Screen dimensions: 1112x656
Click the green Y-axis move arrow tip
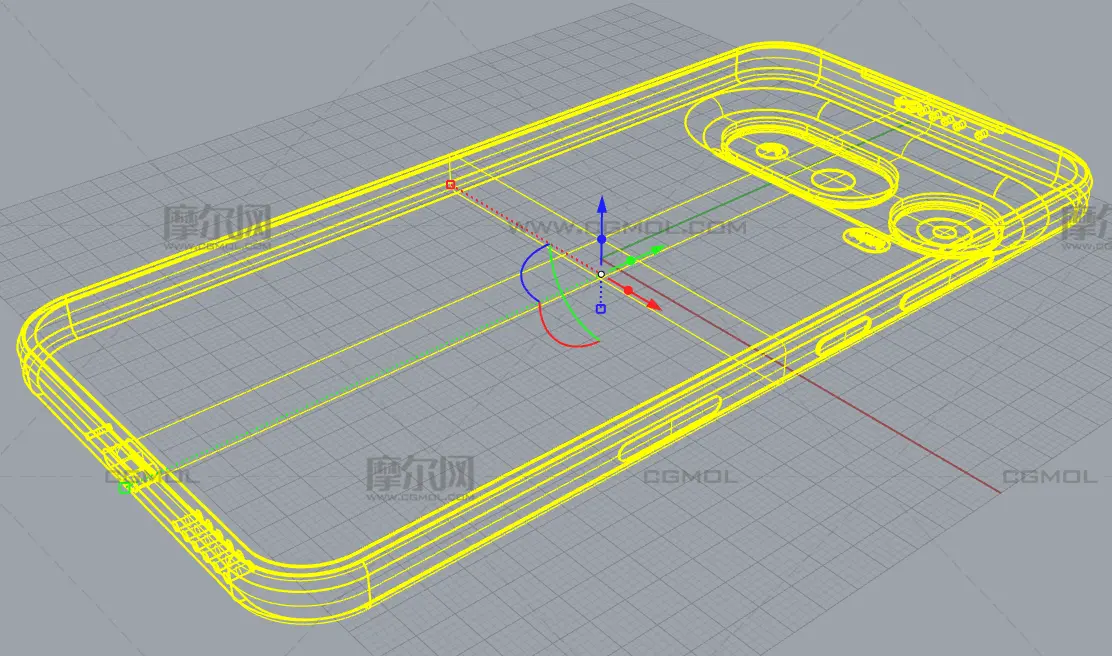click(x=658, y=249)
